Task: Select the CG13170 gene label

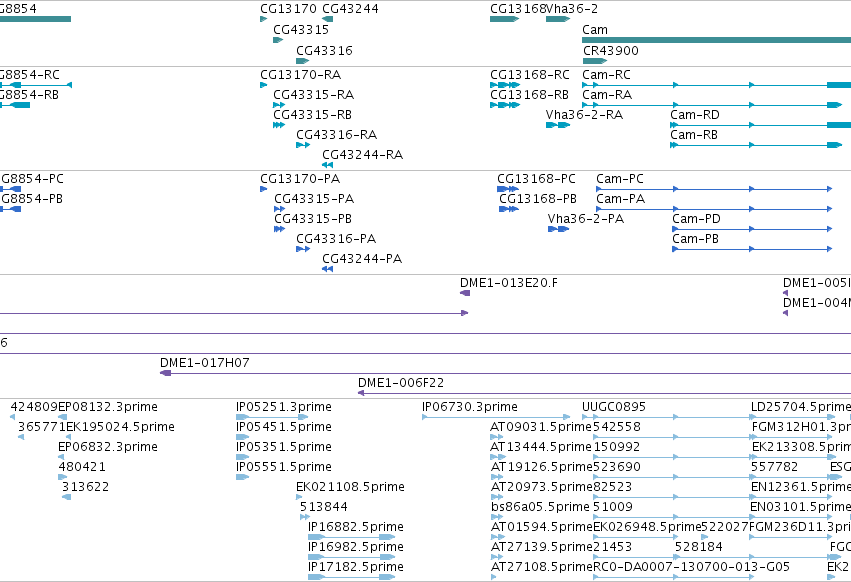Action: coord(288,9)
